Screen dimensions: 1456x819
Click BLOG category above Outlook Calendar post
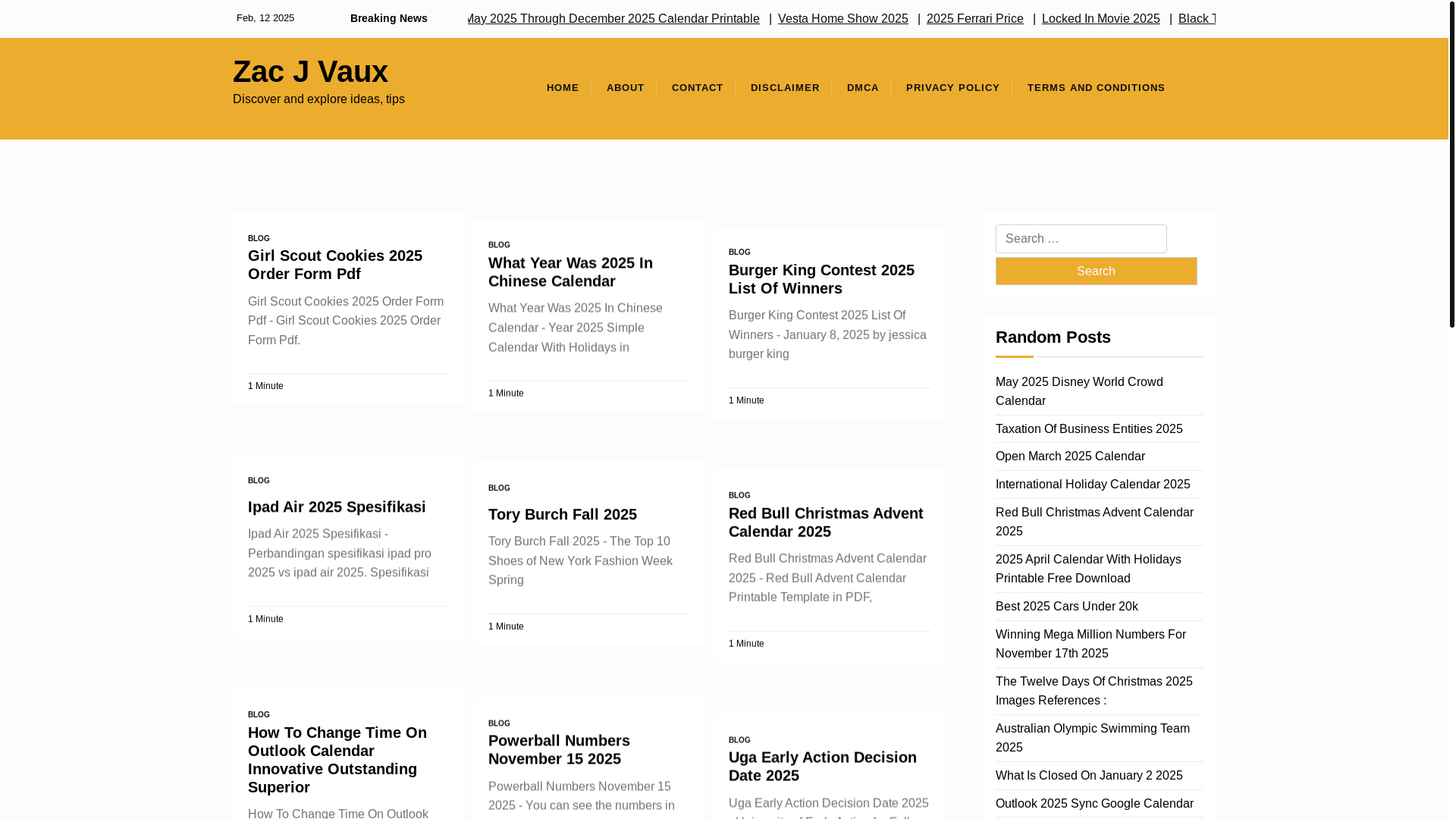[x=259, y=715]
